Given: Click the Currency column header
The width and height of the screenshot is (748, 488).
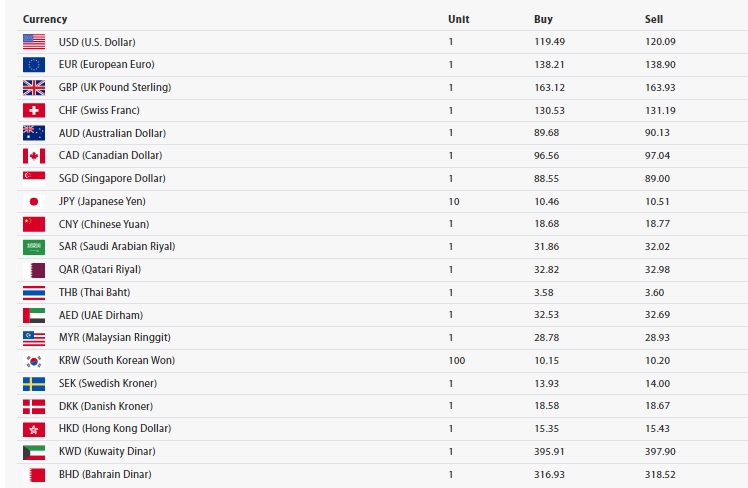Looking at the screenshot, I should [44, 19].
